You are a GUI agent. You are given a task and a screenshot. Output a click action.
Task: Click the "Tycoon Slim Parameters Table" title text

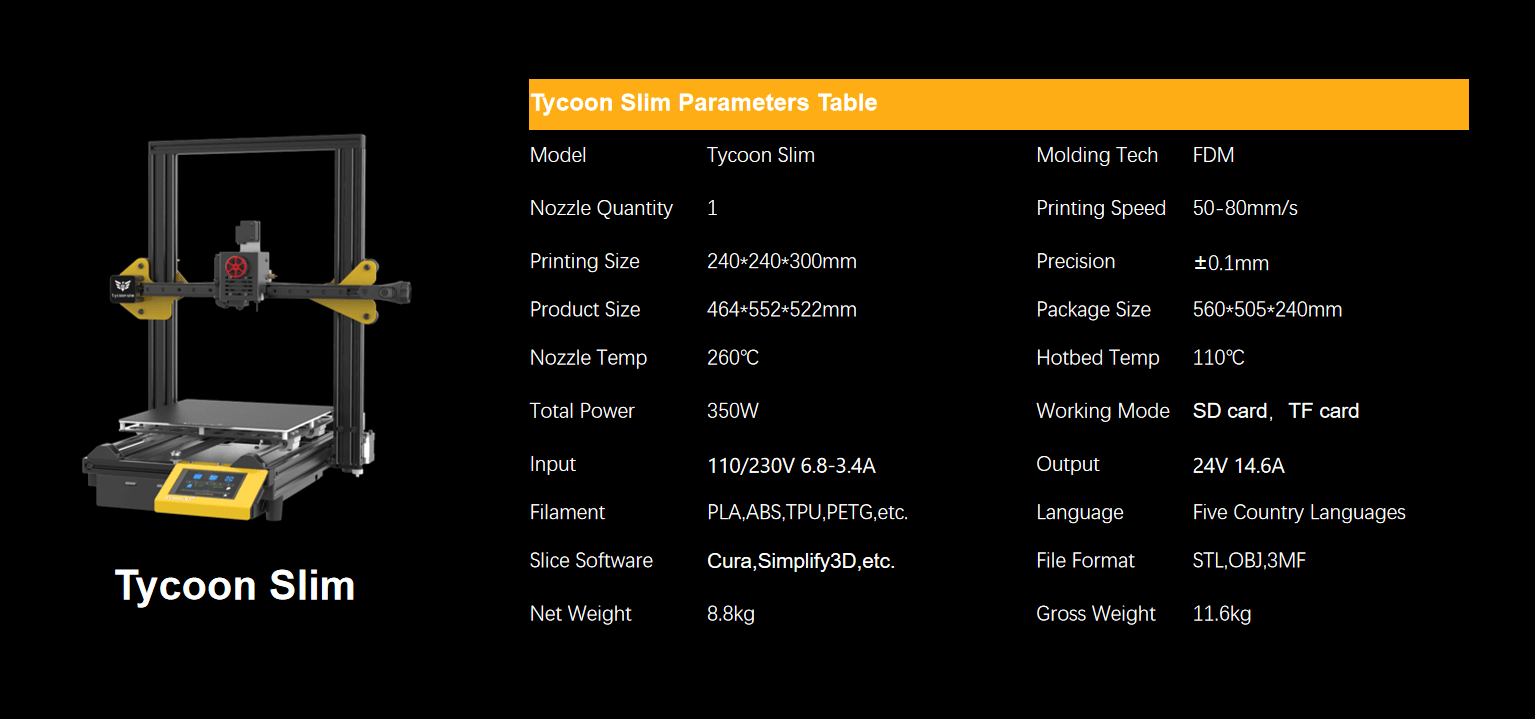704,103
